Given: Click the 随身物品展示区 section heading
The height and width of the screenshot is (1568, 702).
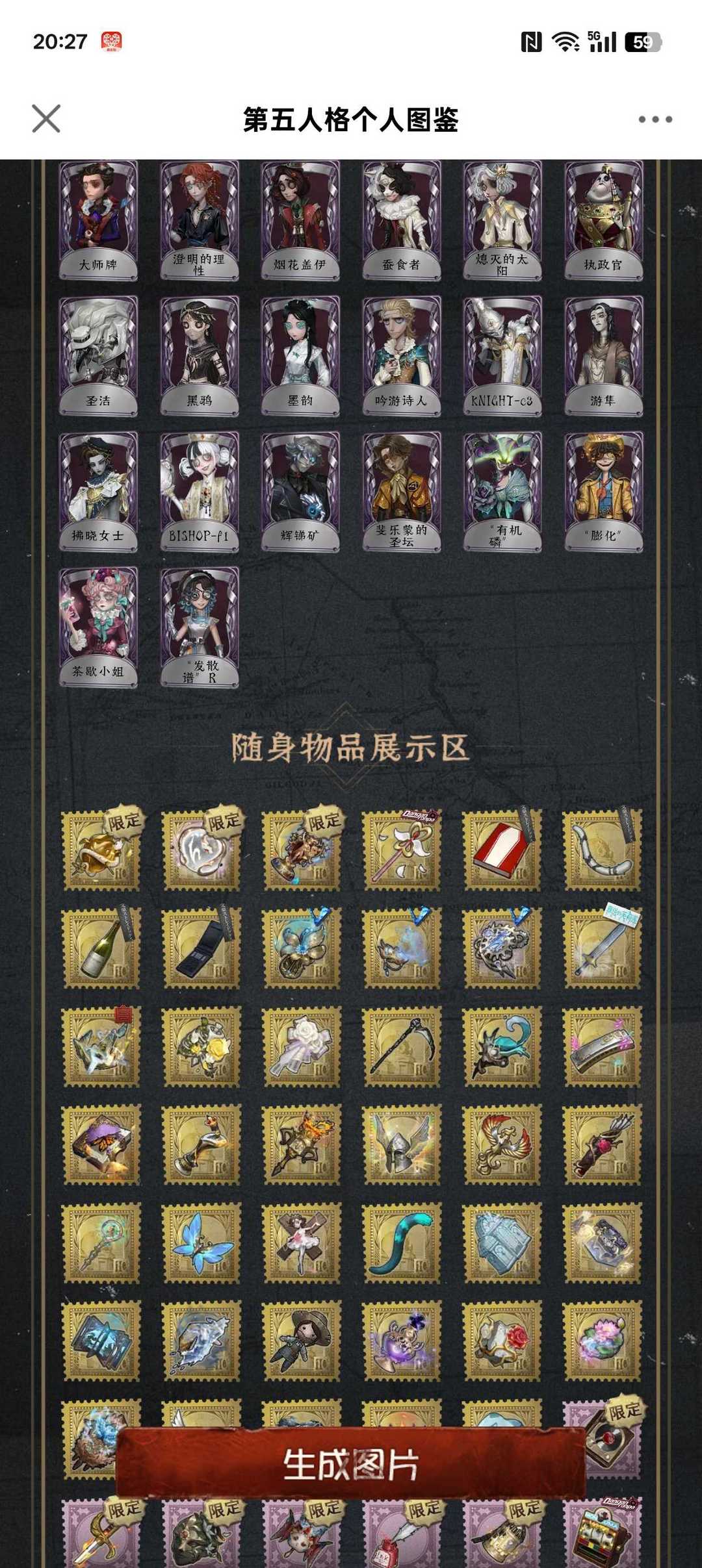Looking at the screenshot, I should (350, 748).
